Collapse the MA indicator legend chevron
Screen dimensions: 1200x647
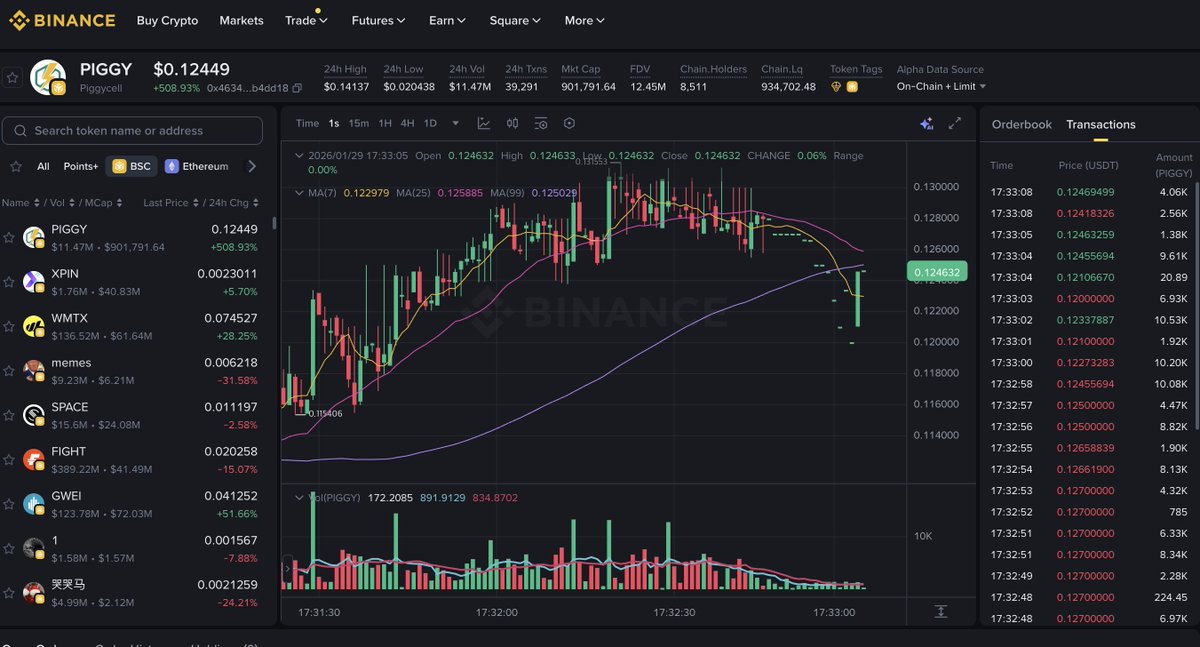click(298, 192)
